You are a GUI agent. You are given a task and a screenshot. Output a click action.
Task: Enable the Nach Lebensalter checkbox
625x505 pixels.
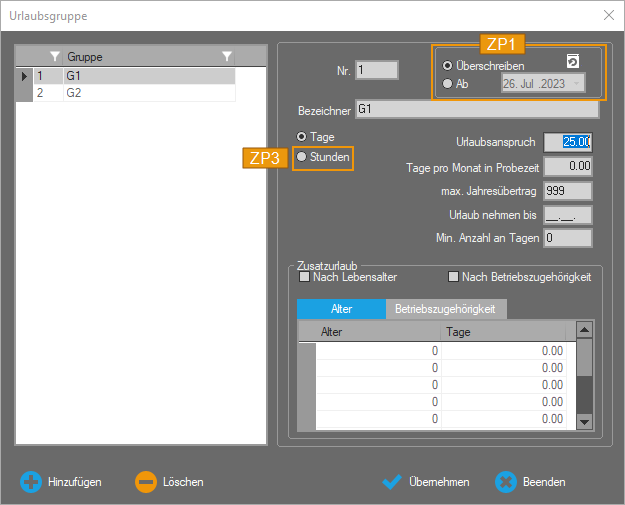point(305,277)
